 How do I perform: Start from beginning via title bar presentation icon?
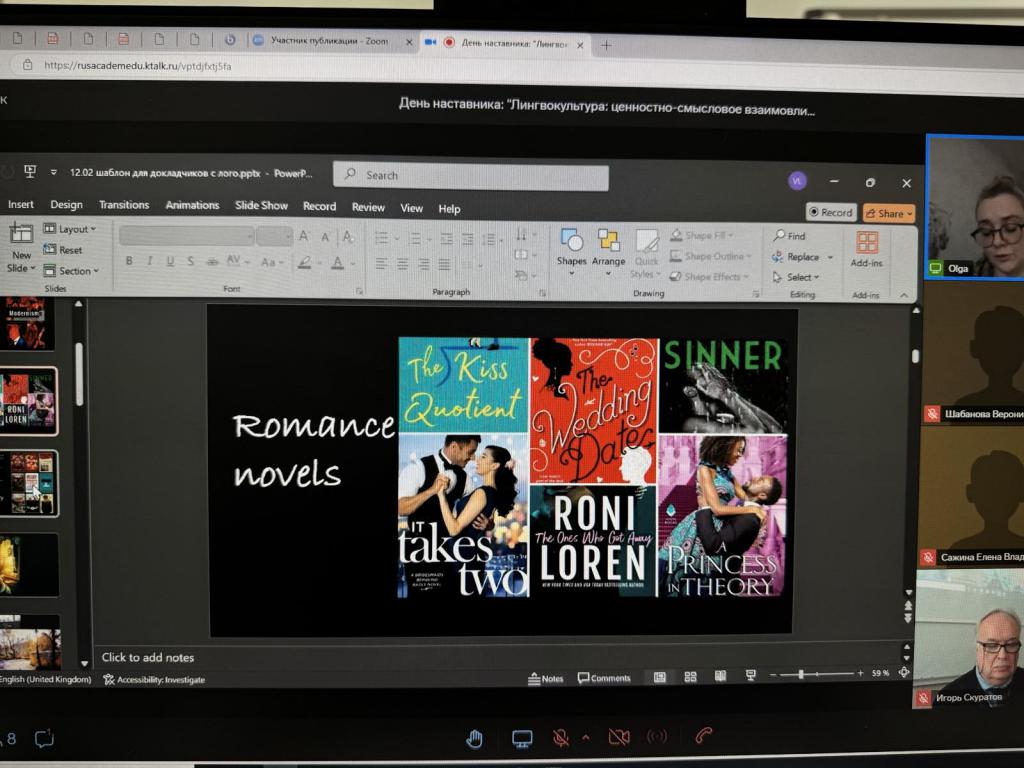pyautogui.click(x=29, y=171)
